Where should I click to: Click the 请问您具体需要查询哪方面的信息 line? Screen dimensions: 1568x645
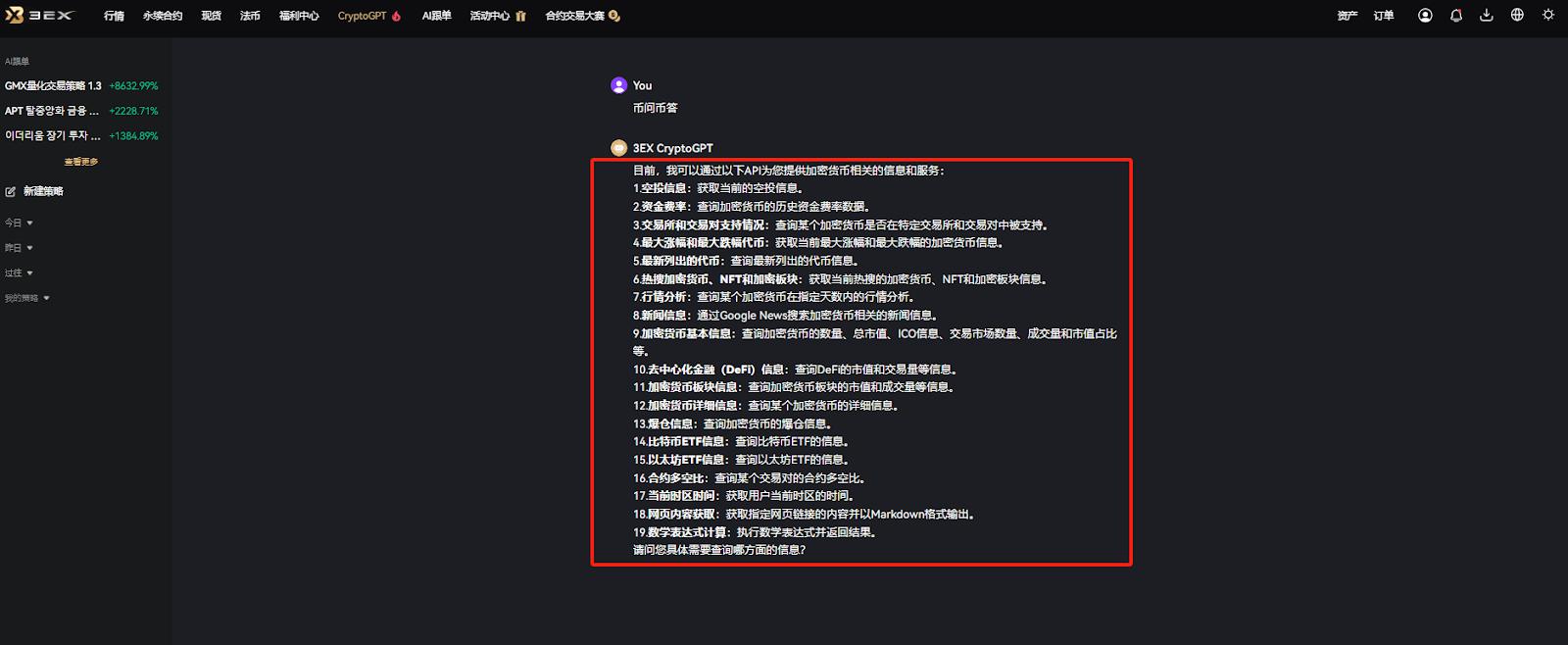720,550
